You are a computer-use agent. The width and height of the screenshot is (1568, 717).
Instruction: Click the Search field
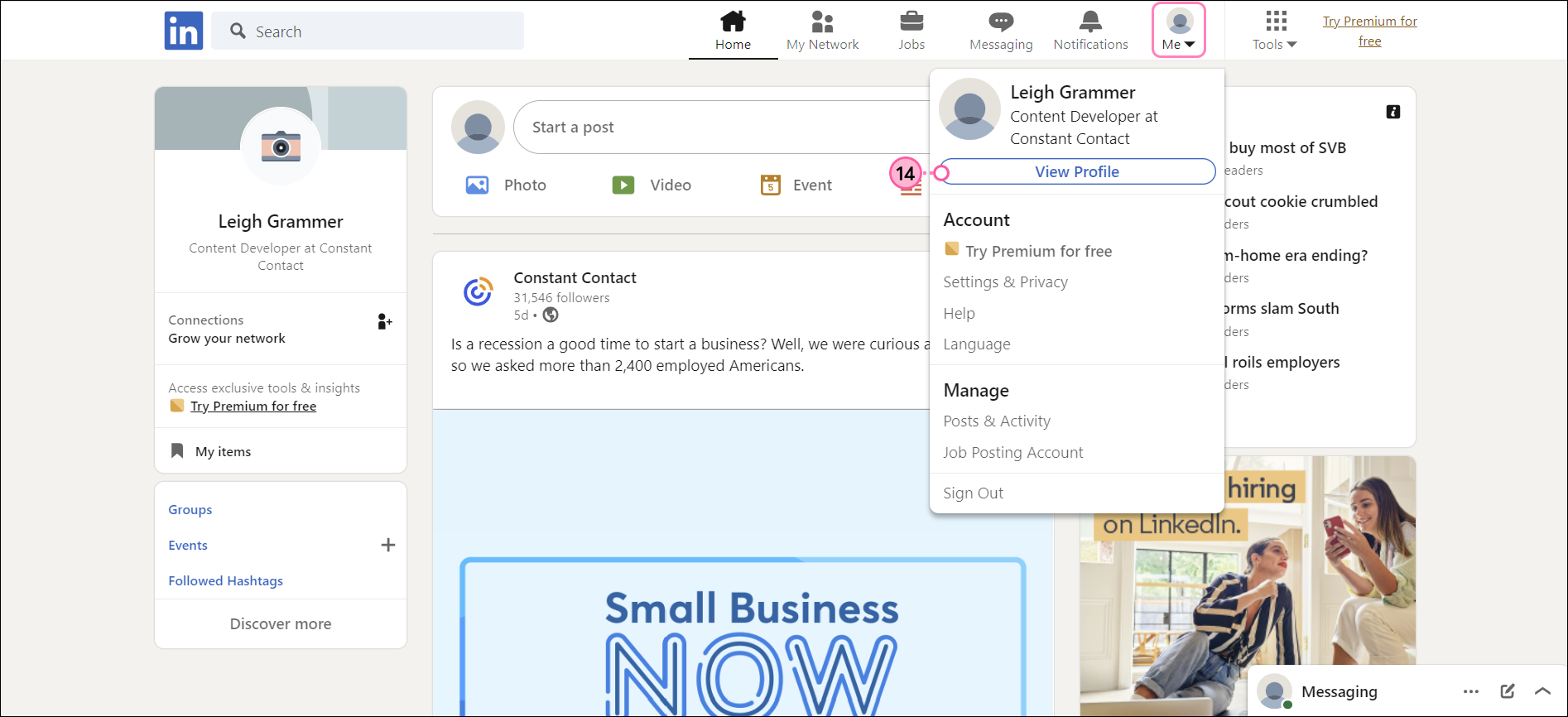click(368, 31)
